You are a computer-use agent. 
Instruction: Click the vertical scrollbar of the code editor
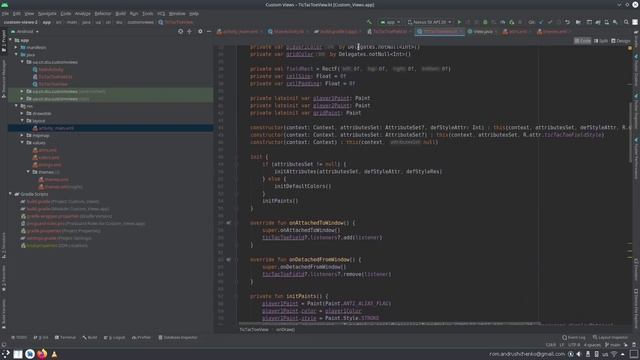pos(630,131)
